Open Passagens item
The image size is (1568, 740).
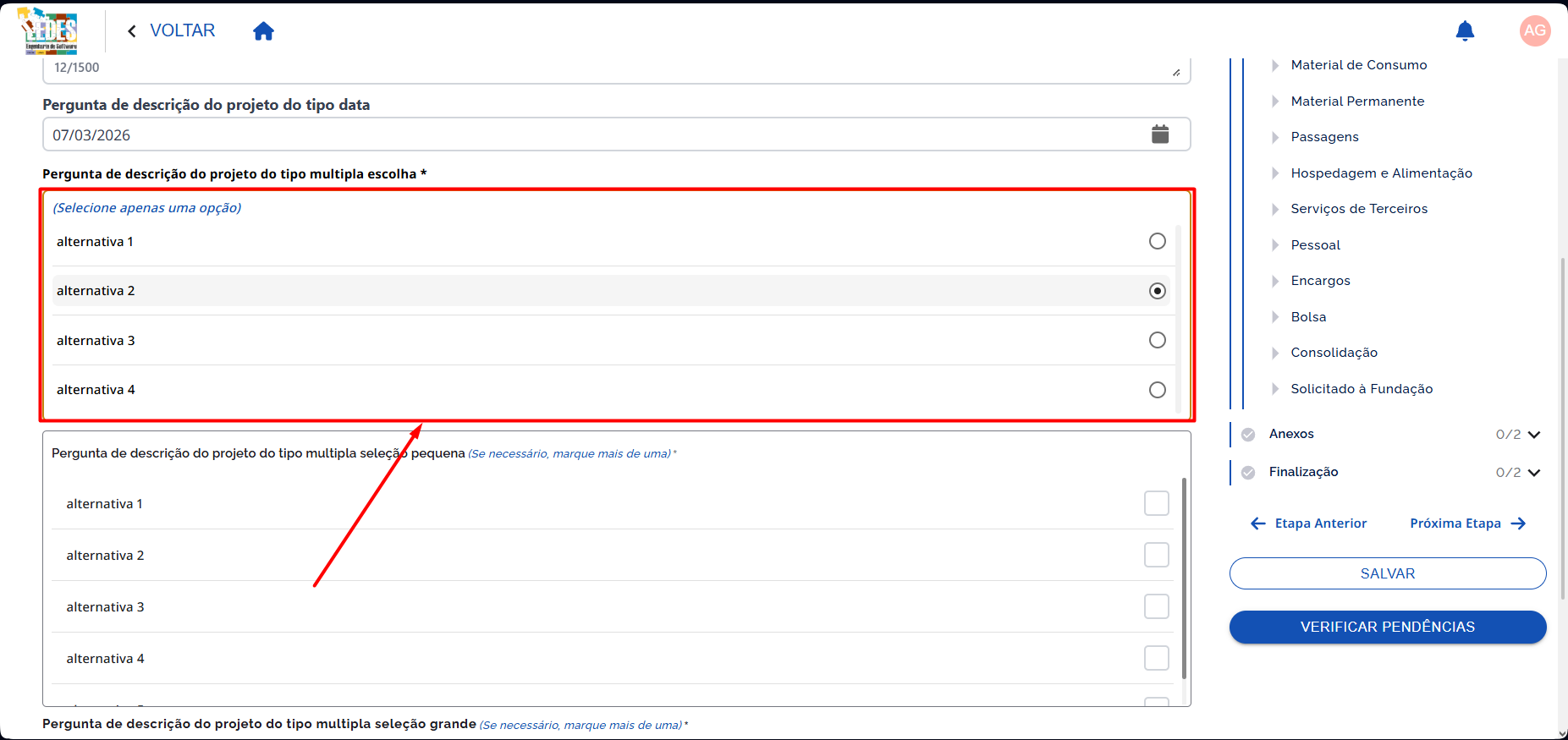[x=1324, y=137]
